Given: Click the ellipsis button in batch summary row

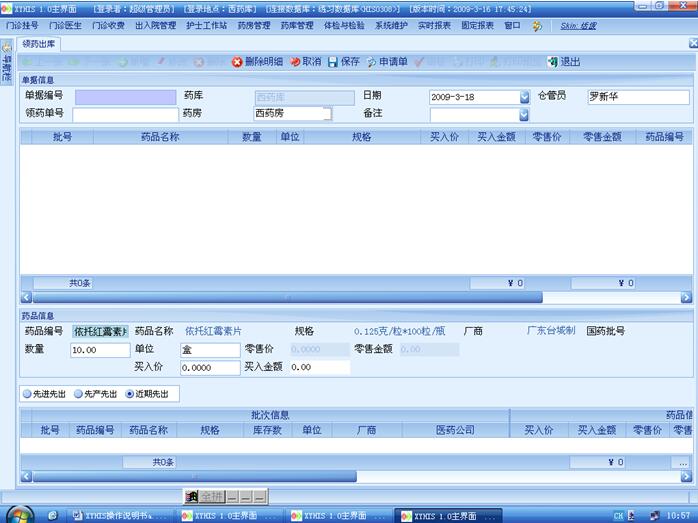Looking at the screenshot, I should 682,463.
